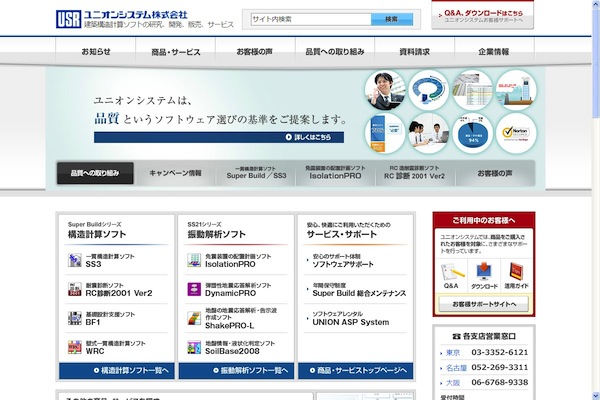
Task: Select the Super Build/SS3 banner tab
Action: coord(256,173)
